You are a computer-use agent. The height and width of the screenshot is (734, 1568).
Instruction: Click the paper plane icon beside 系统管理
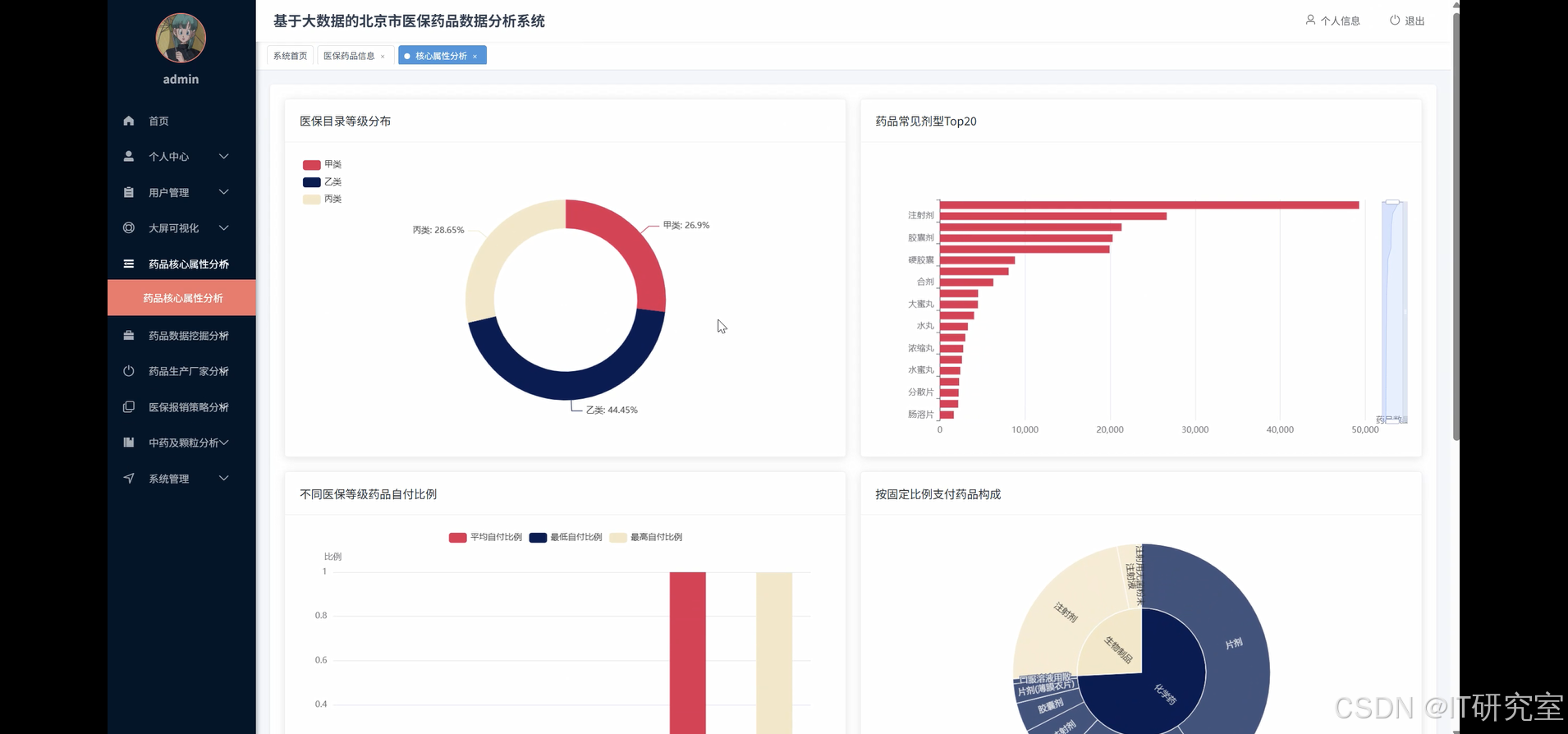click(x=129, y=478)
